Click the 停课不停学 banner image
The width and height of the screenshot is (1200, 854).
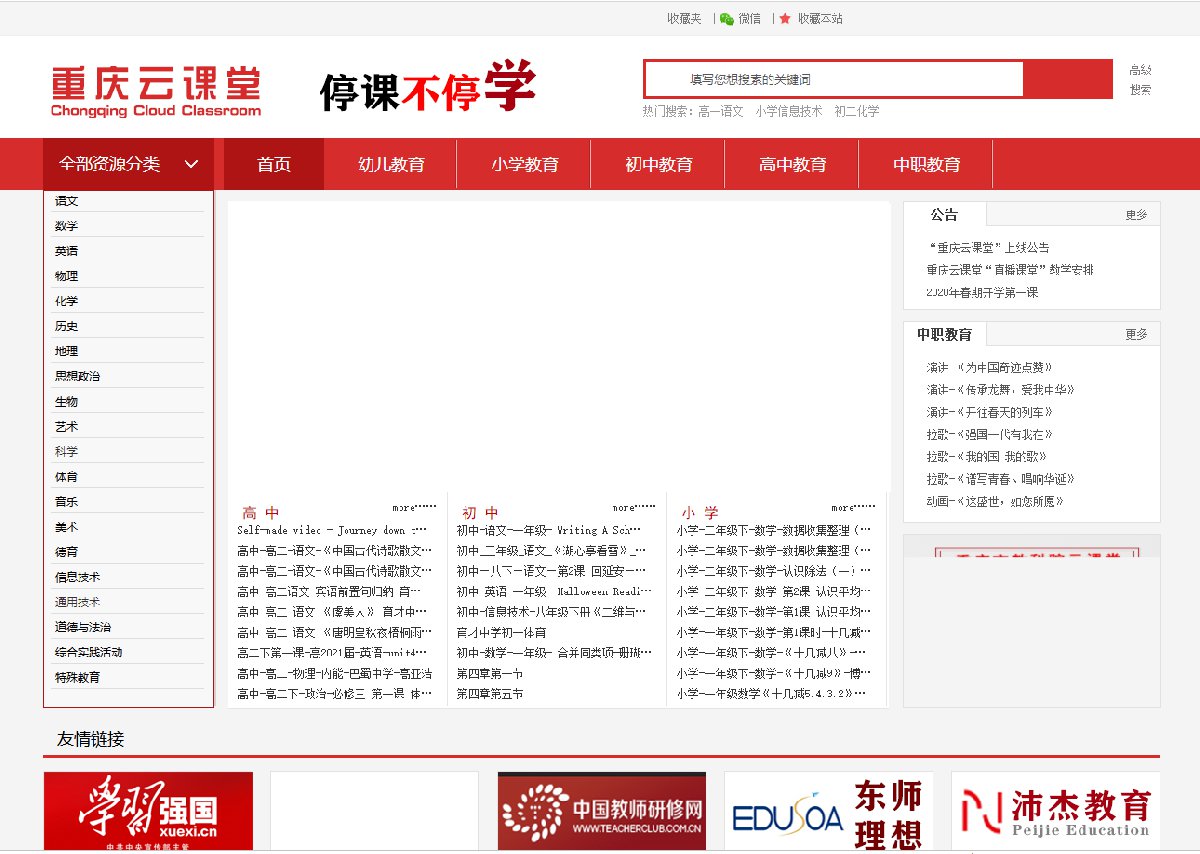[x=428, y=88]
